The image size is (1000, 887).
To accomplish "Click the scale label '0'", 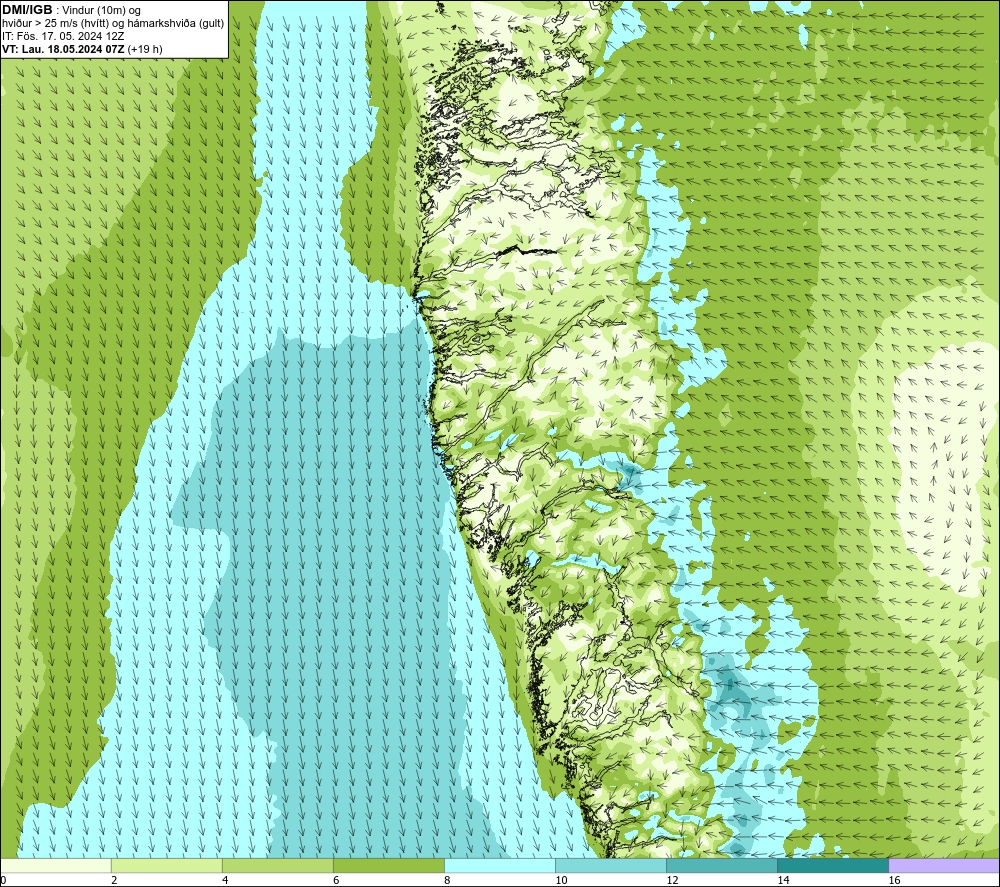I will (x=3, y=880).
